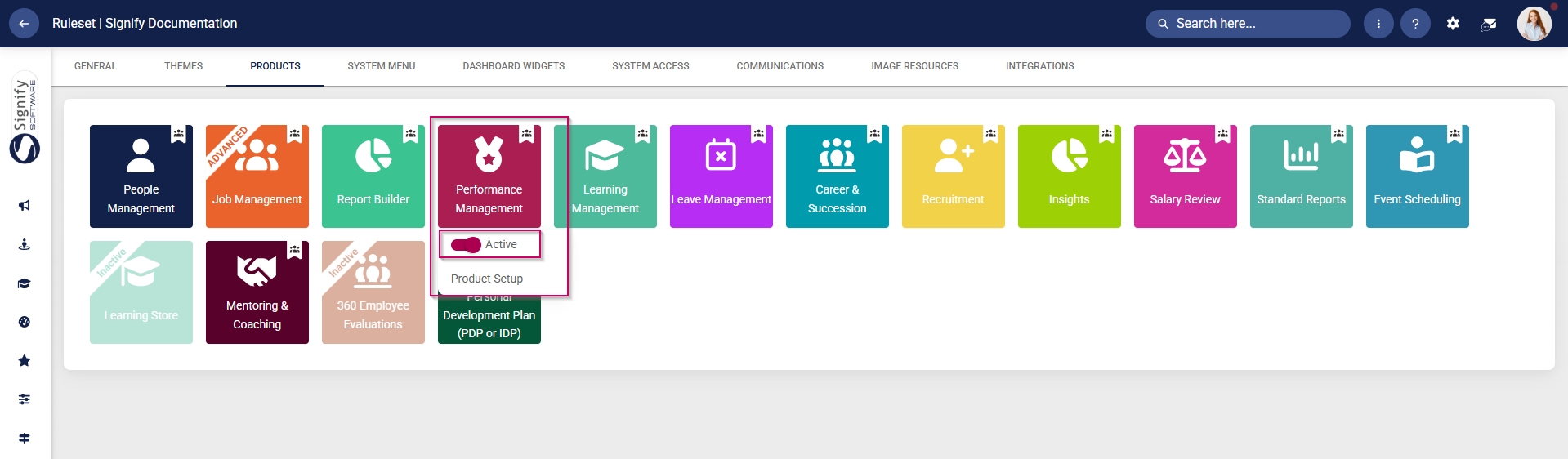Open the inactive 360 Employee Evaluations tile

click(x=373, y=292)
